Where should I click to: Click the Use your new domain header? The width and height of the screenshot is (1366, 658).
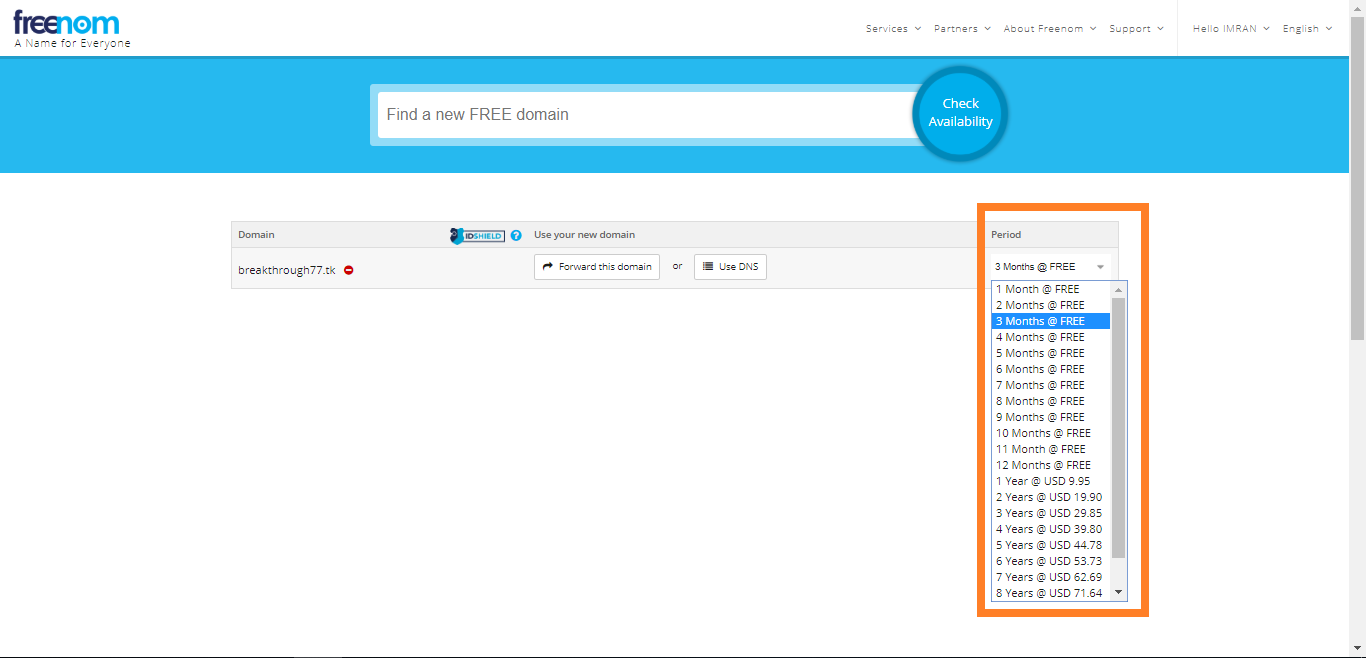[584, 235]
